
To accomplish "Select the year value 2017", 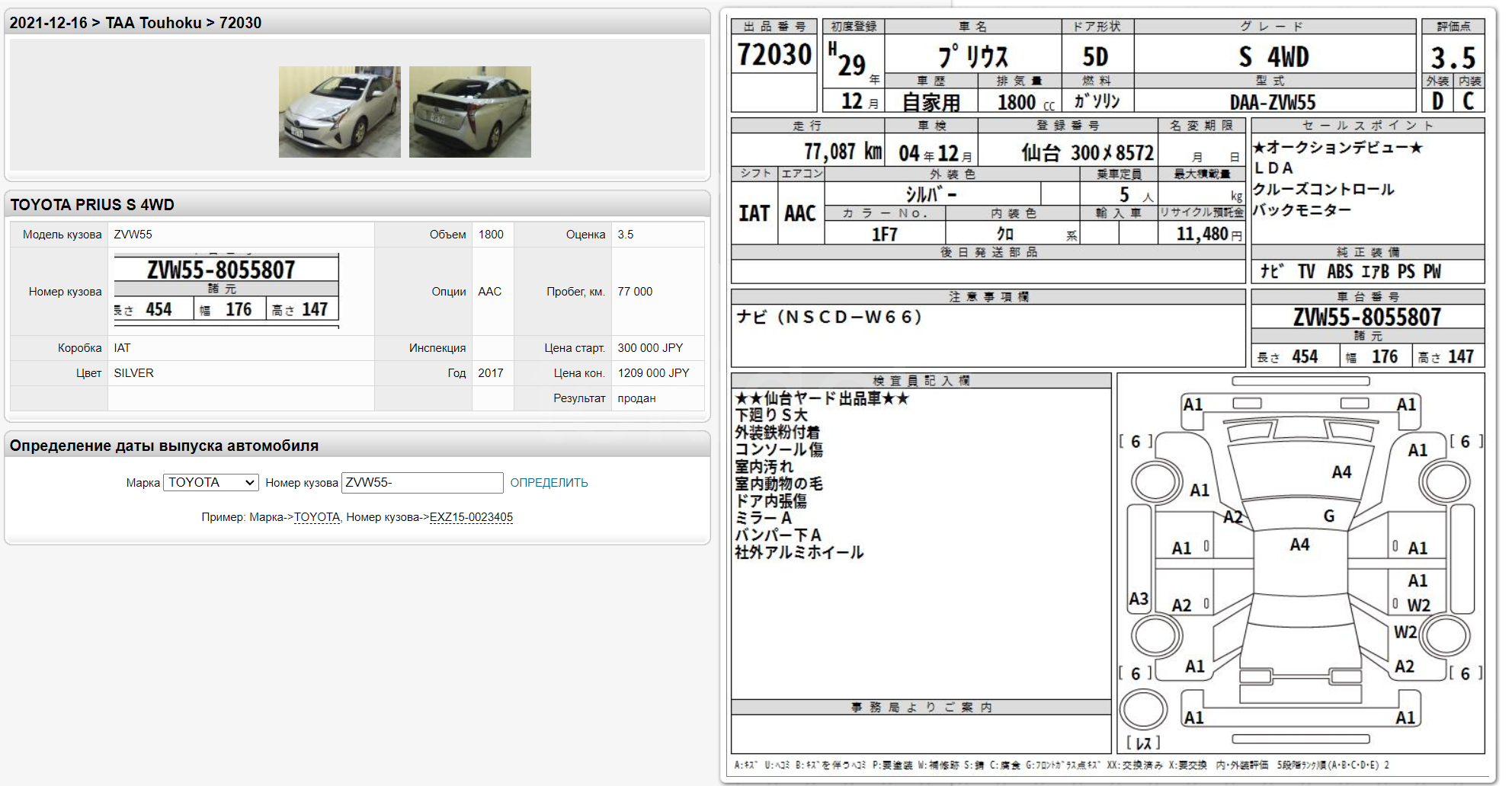I will coord(491,373).
